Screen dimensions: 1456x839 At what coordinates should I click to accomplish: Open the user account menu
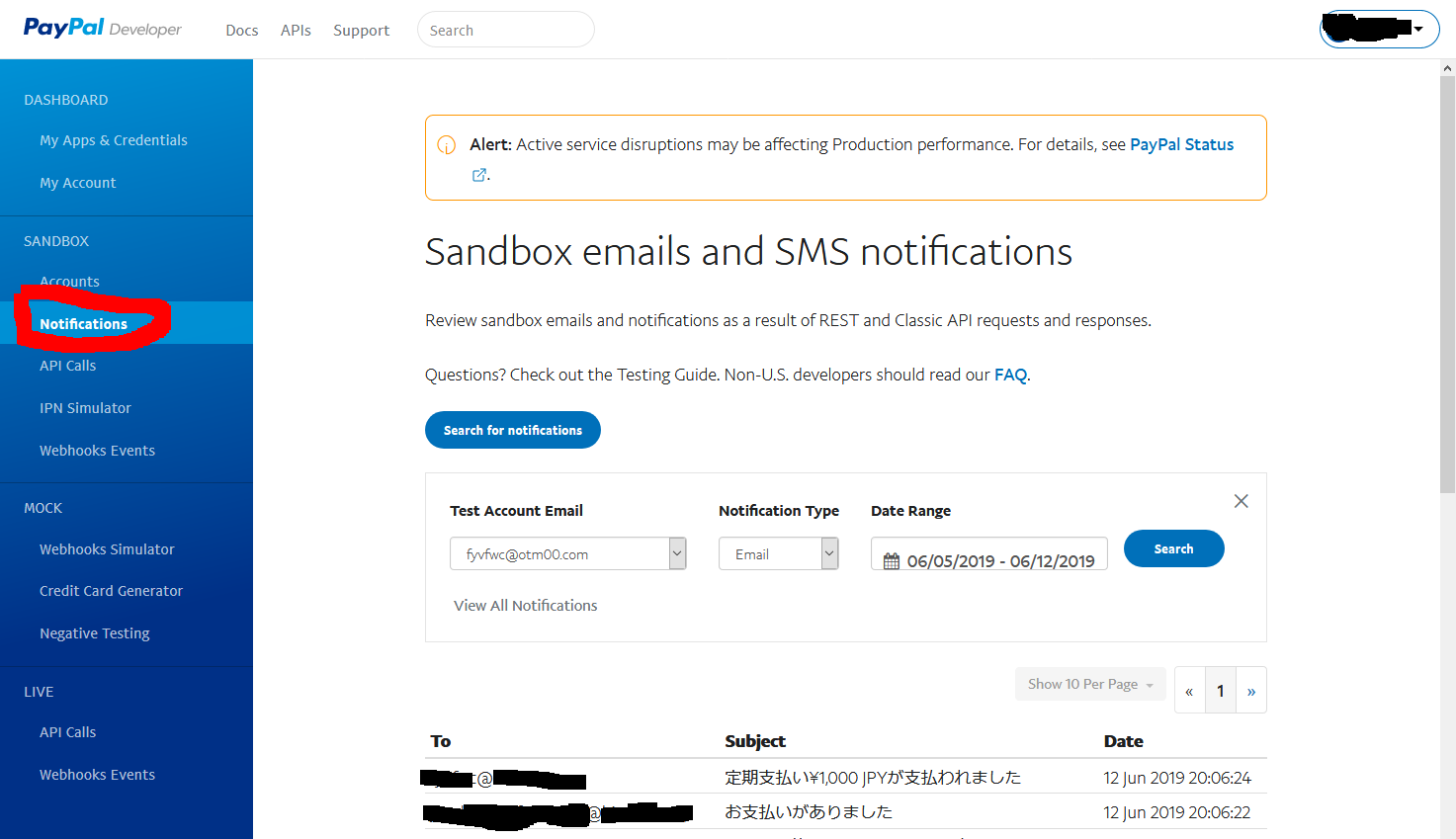point(1379,30)
